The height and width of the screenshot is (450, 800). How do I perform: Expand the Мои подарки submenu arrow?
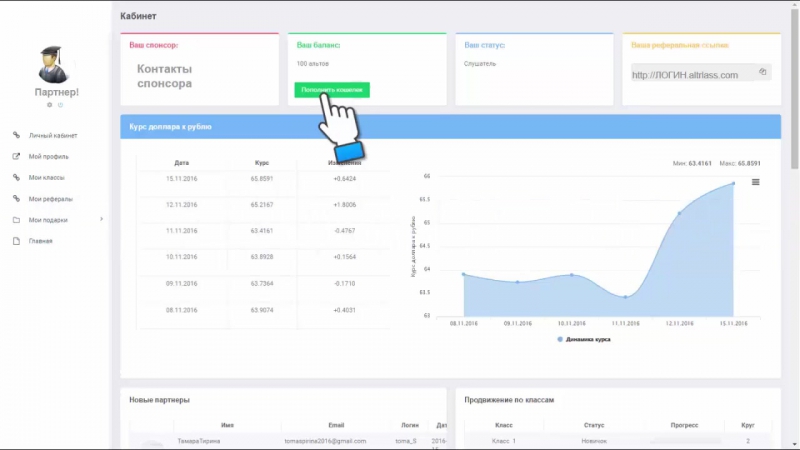coord(101,220)
